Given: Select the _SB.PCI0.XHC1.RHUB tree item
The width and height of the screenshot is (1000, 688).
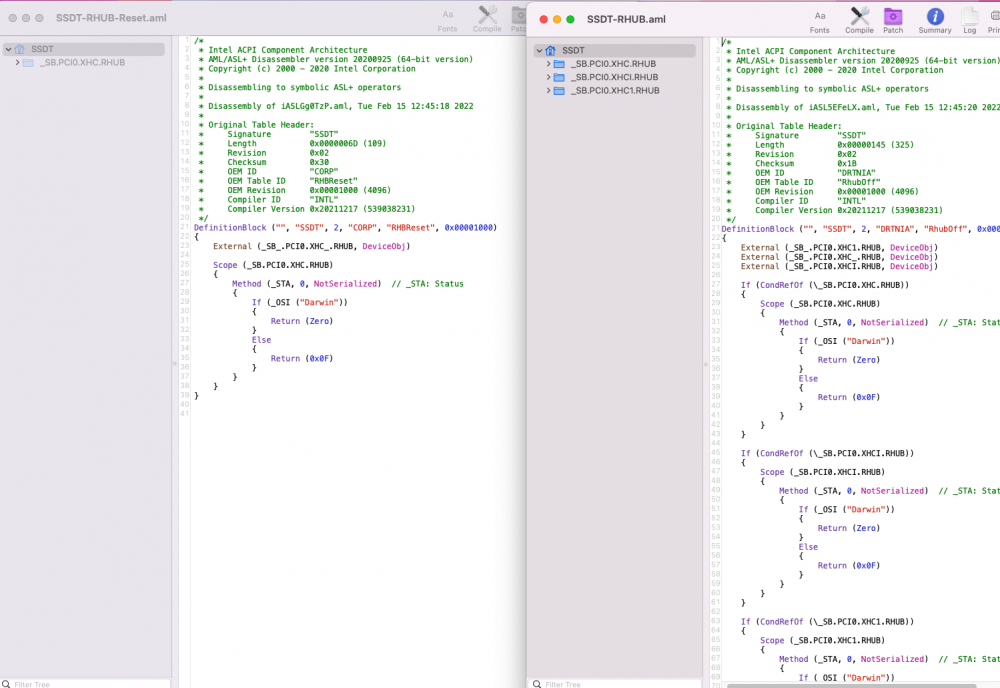Looking at the screenshot, I should [615, 91].
